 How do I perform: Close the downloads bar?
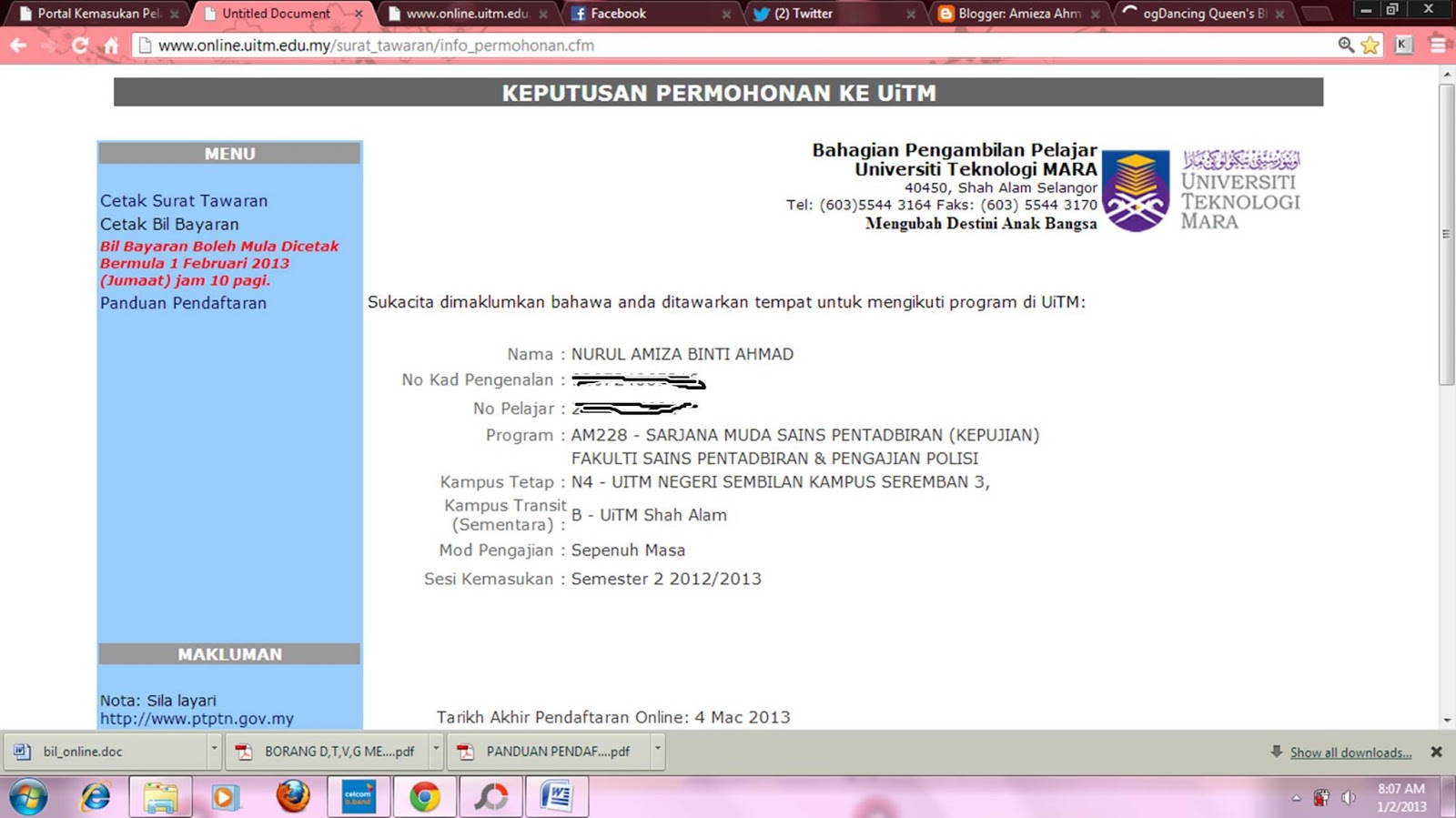pyautogui.click(x=1436, y=752)
